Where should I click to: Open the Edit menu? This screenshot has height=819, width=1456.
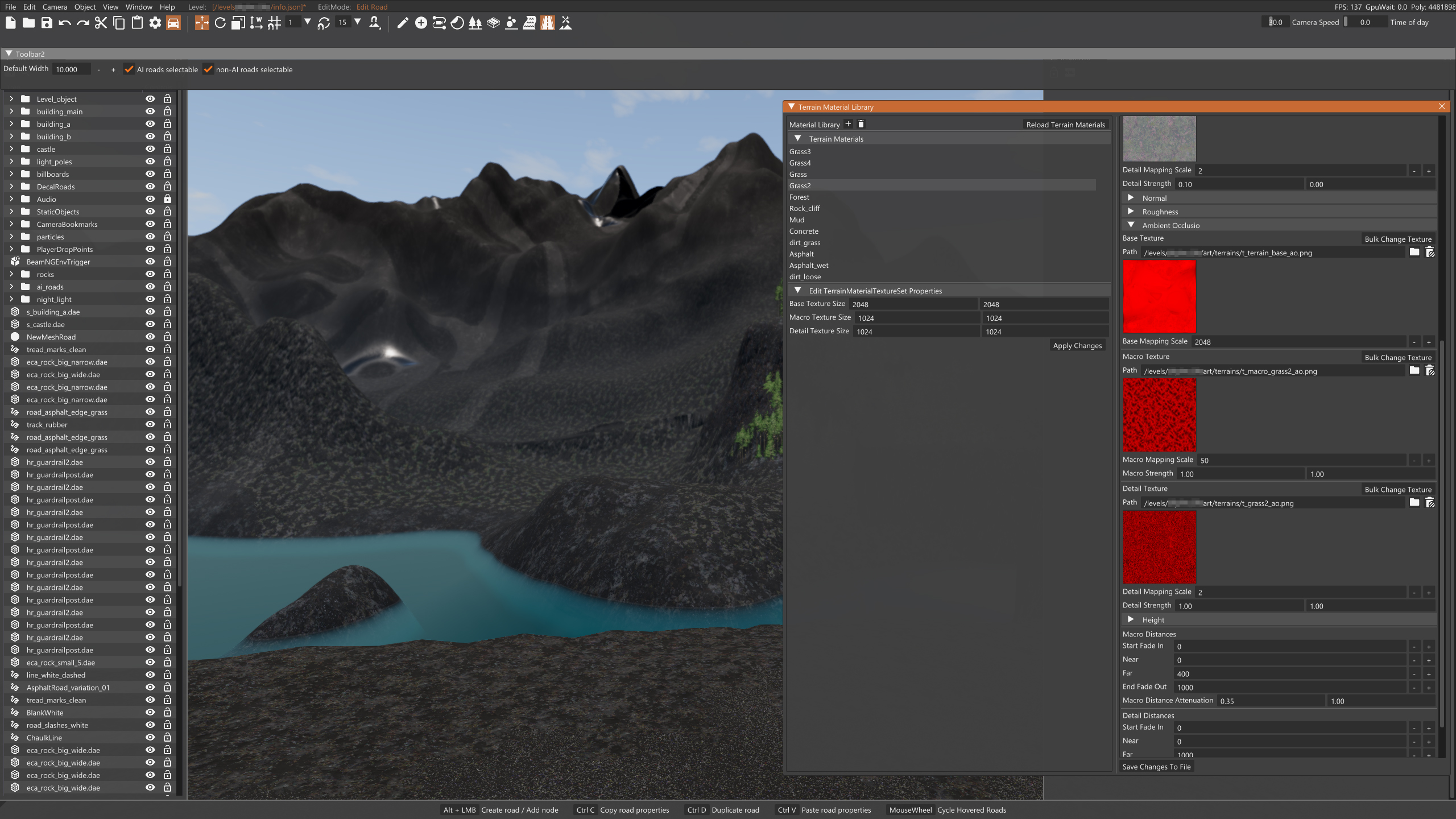pyautogui.click(x=30, y=7)
